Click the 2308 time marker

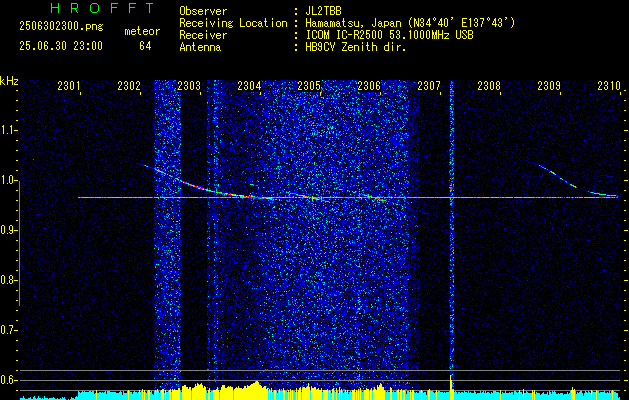click(489, 86)
